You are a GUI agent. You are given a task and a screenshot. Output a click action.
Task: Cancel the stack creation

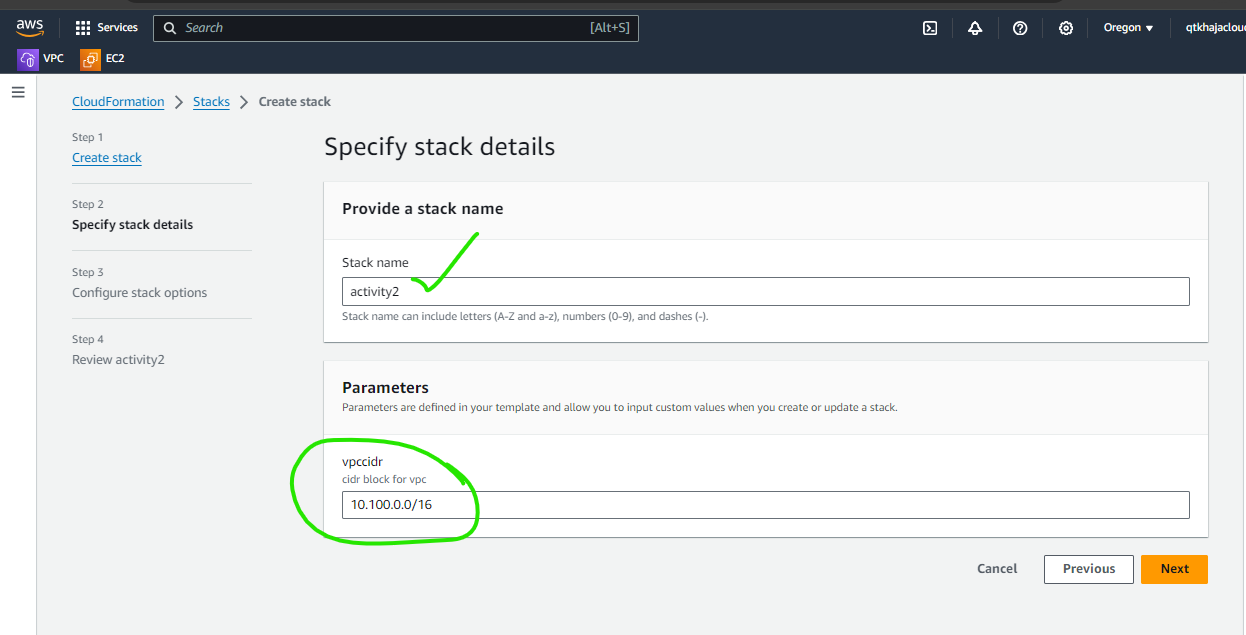pos(996,568)
